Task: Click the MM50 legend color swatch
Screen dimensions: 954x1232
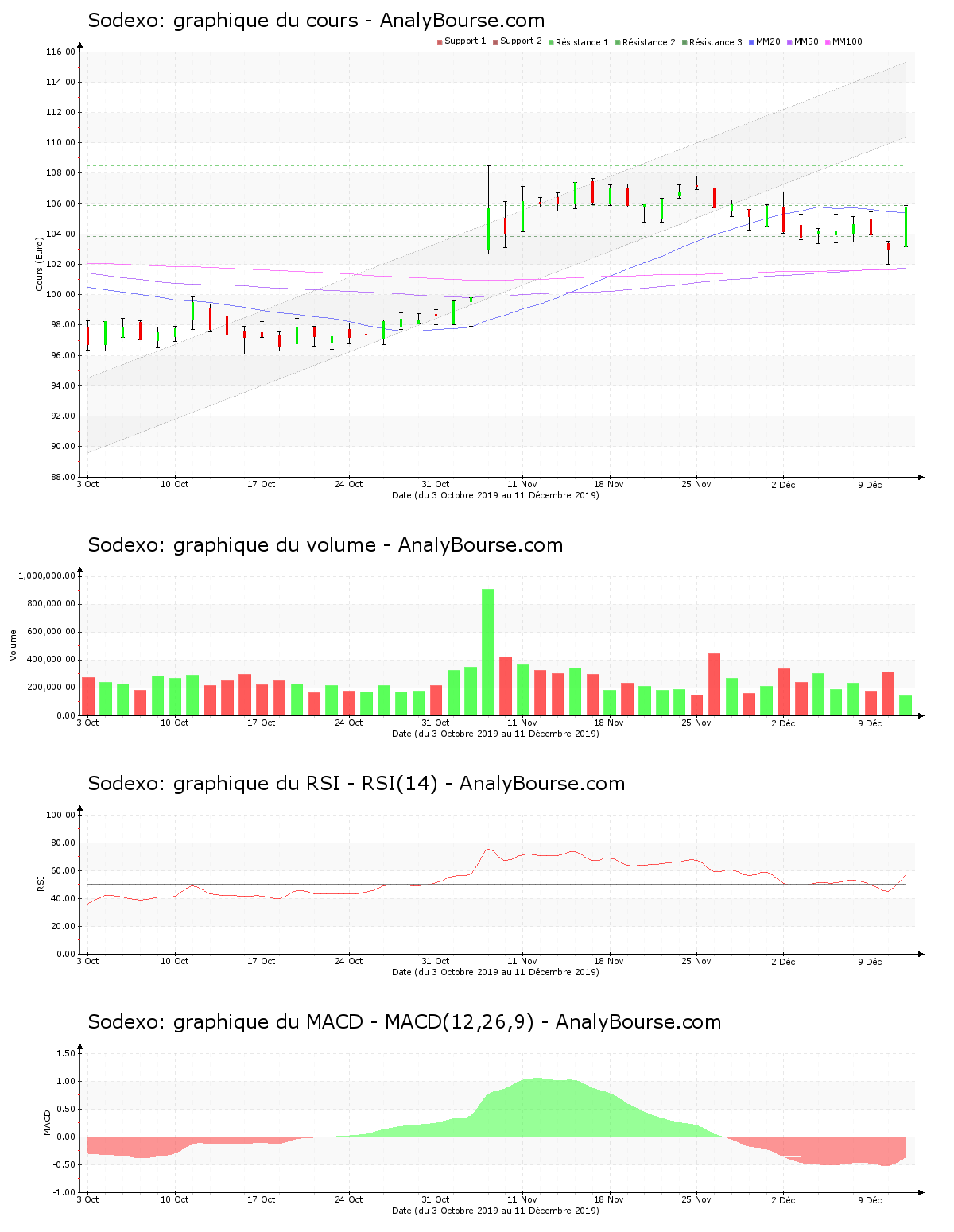Action: click(x=789, y=42)
